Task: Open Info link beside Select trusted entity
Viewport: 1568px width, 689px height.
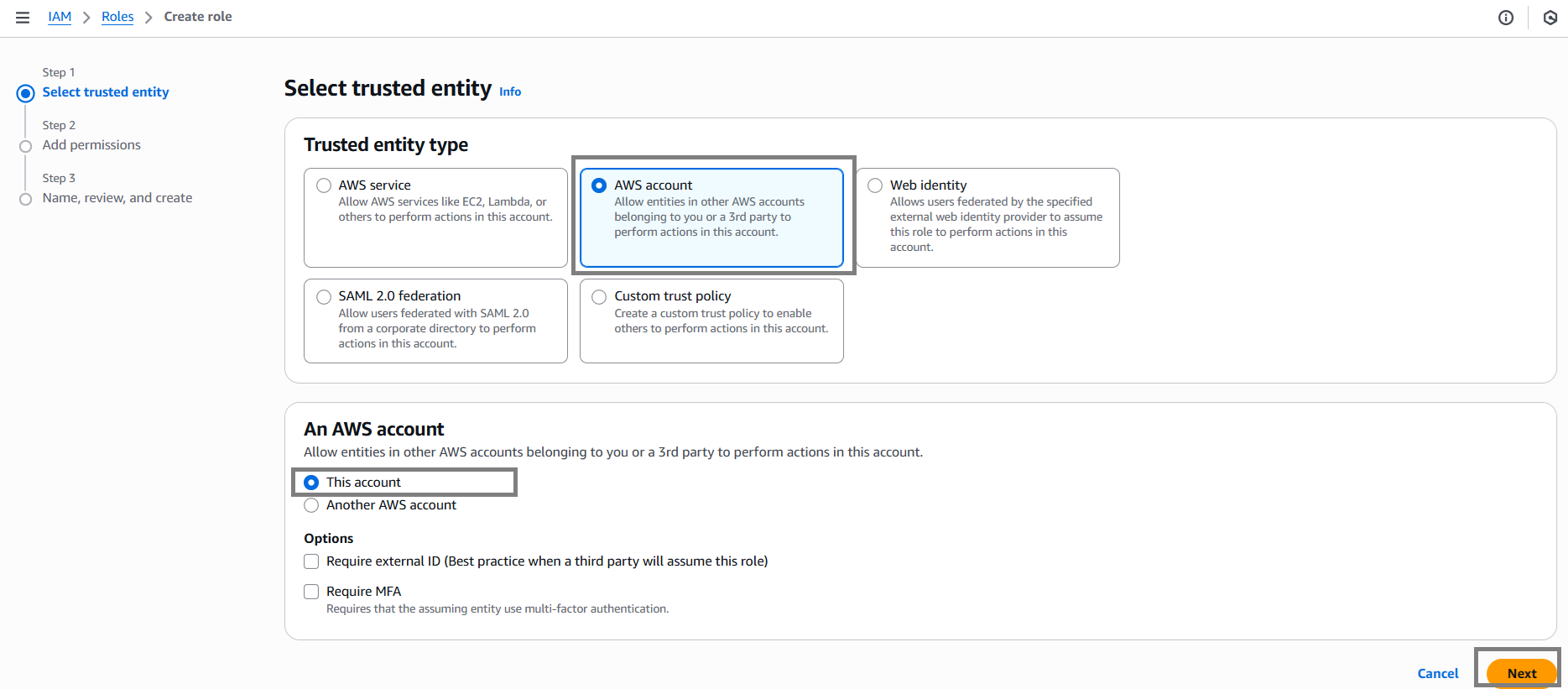Action: click(x=510, y=91)
